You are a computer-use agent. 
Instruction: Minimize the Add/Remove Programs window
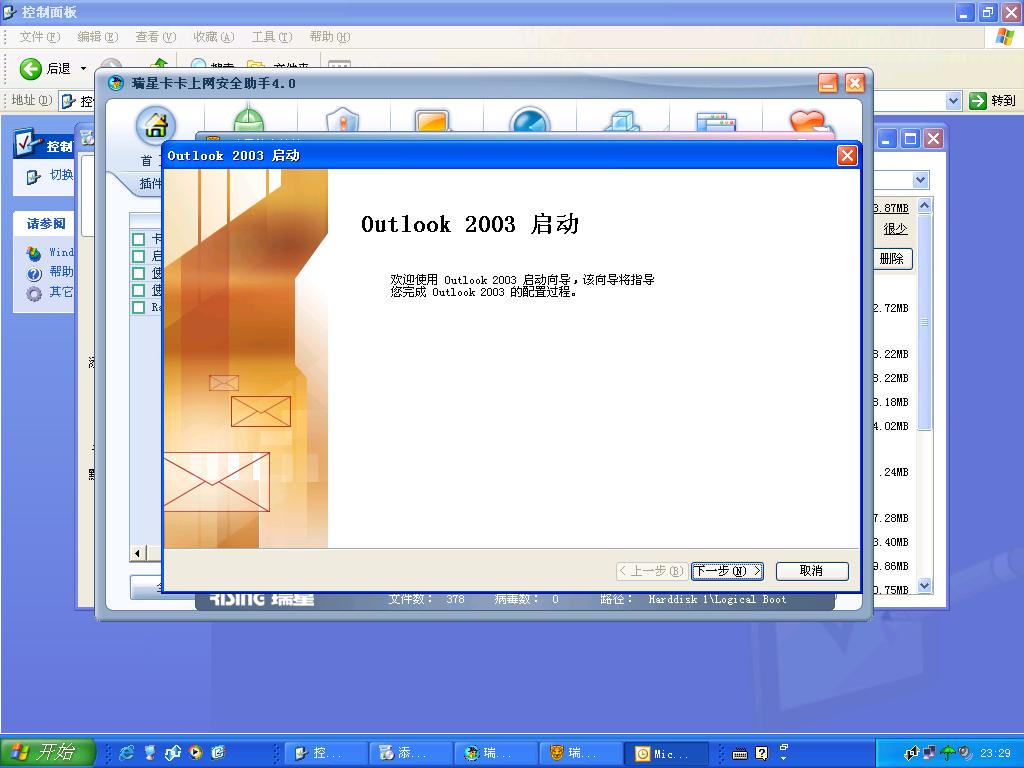[886, 138]
